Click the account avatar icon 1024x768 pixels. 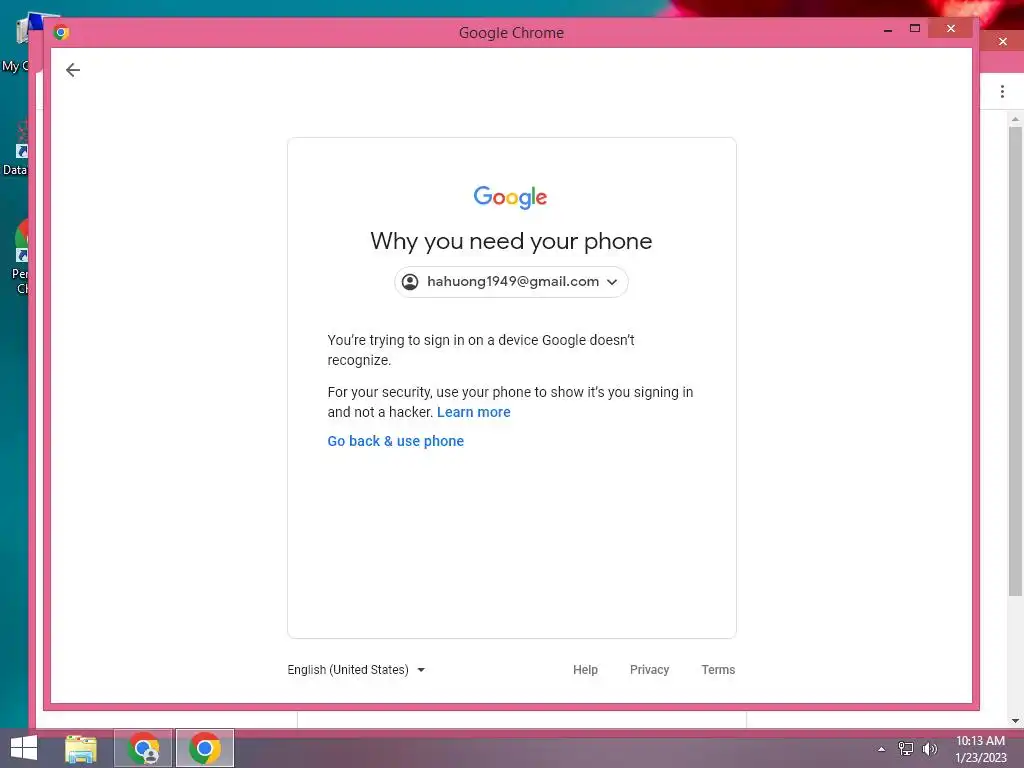(410, 281)
